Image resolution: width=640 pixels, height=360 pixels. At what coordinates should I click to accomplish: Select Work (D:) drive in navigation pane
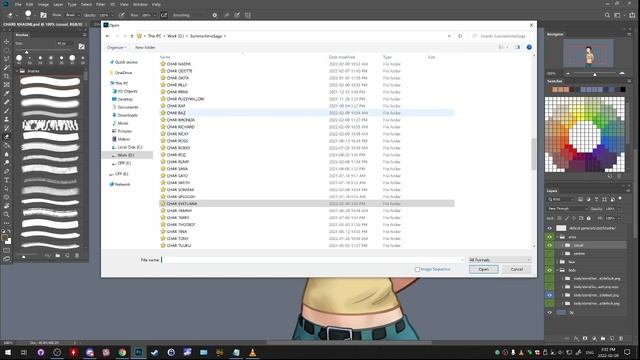click(125, 155)
